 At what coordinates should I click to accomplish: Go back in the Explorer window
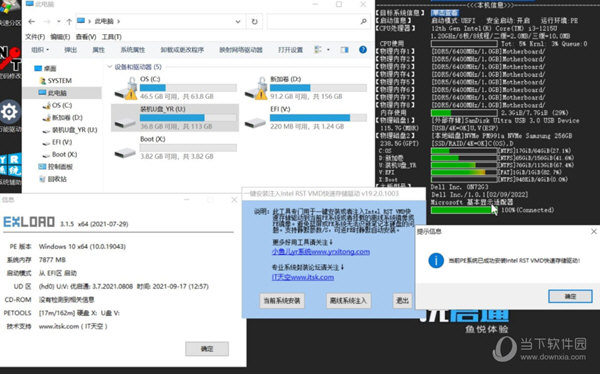click(x=32, y=21)
